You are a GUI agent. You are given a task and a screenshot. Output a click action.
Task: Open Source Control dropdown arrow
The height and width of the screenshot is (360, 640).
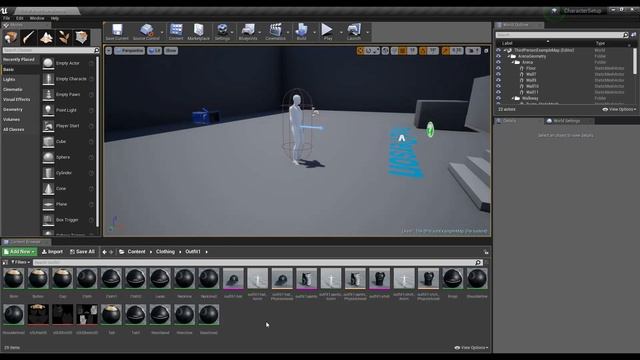pos(162,32)
